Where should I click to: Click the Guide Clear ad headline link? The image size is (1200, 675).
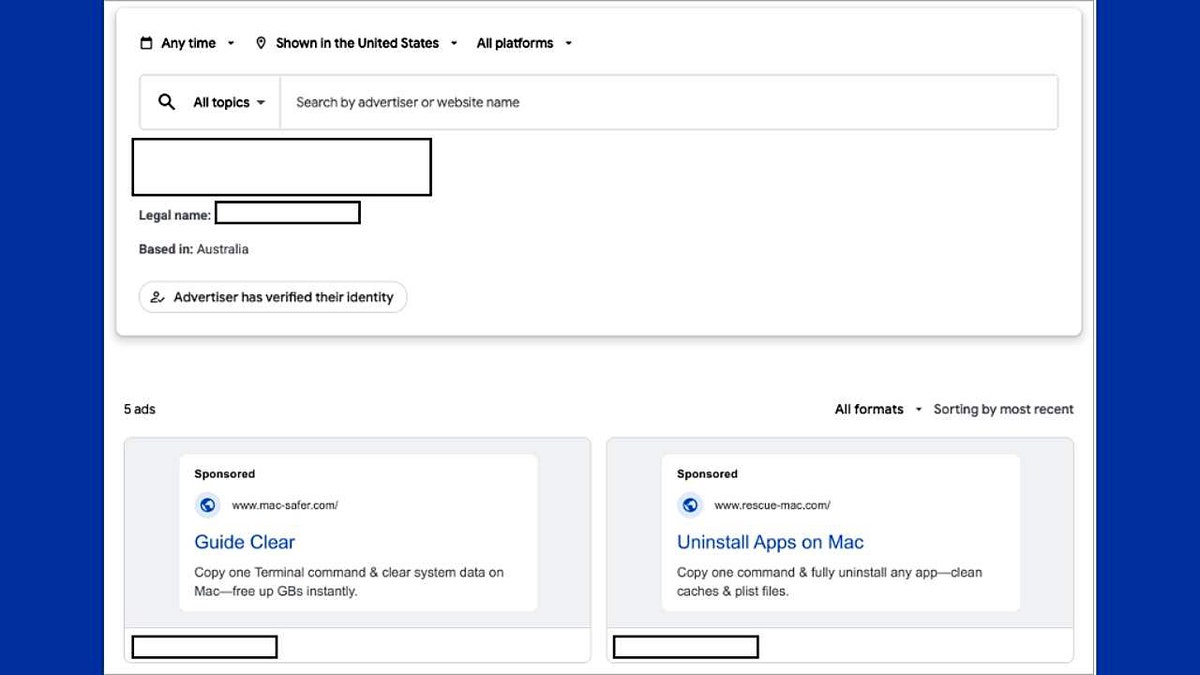coord(244,542)
